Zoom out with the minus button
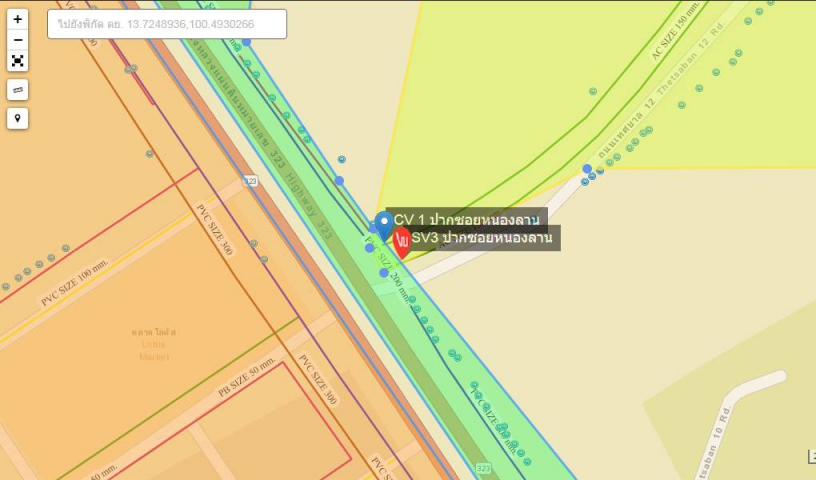 pos(18,40)
